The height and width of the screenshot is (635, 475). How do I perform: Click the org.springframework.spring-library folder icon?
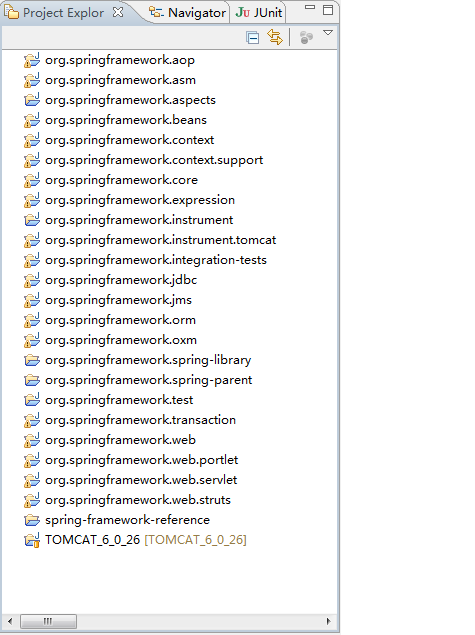[32, 360]
